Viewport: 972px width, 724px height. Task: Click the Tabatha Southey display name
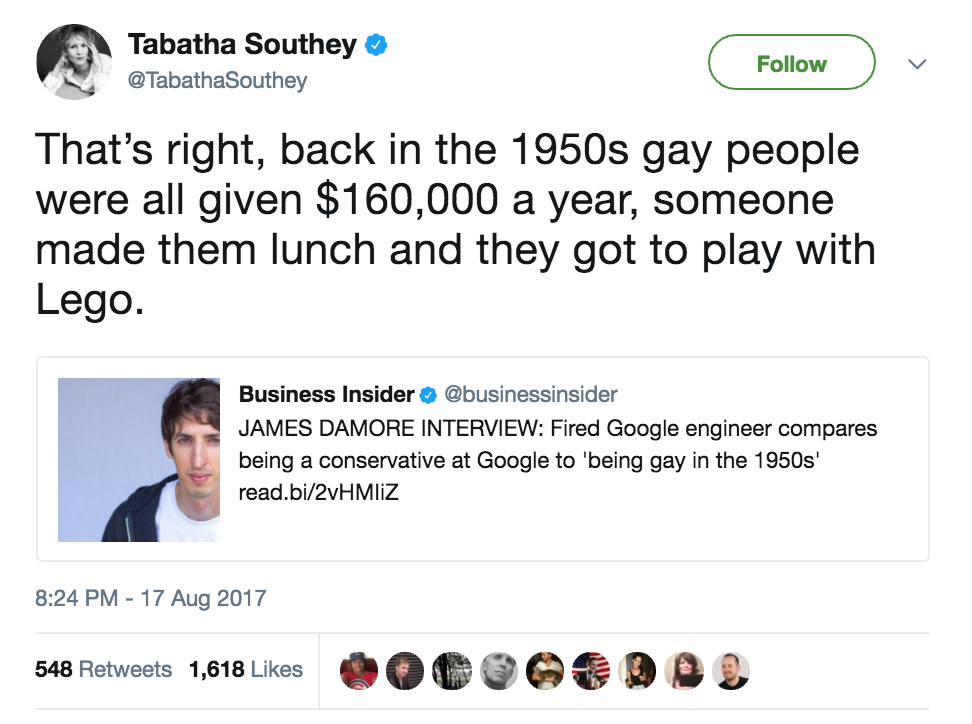click(241, 45)
